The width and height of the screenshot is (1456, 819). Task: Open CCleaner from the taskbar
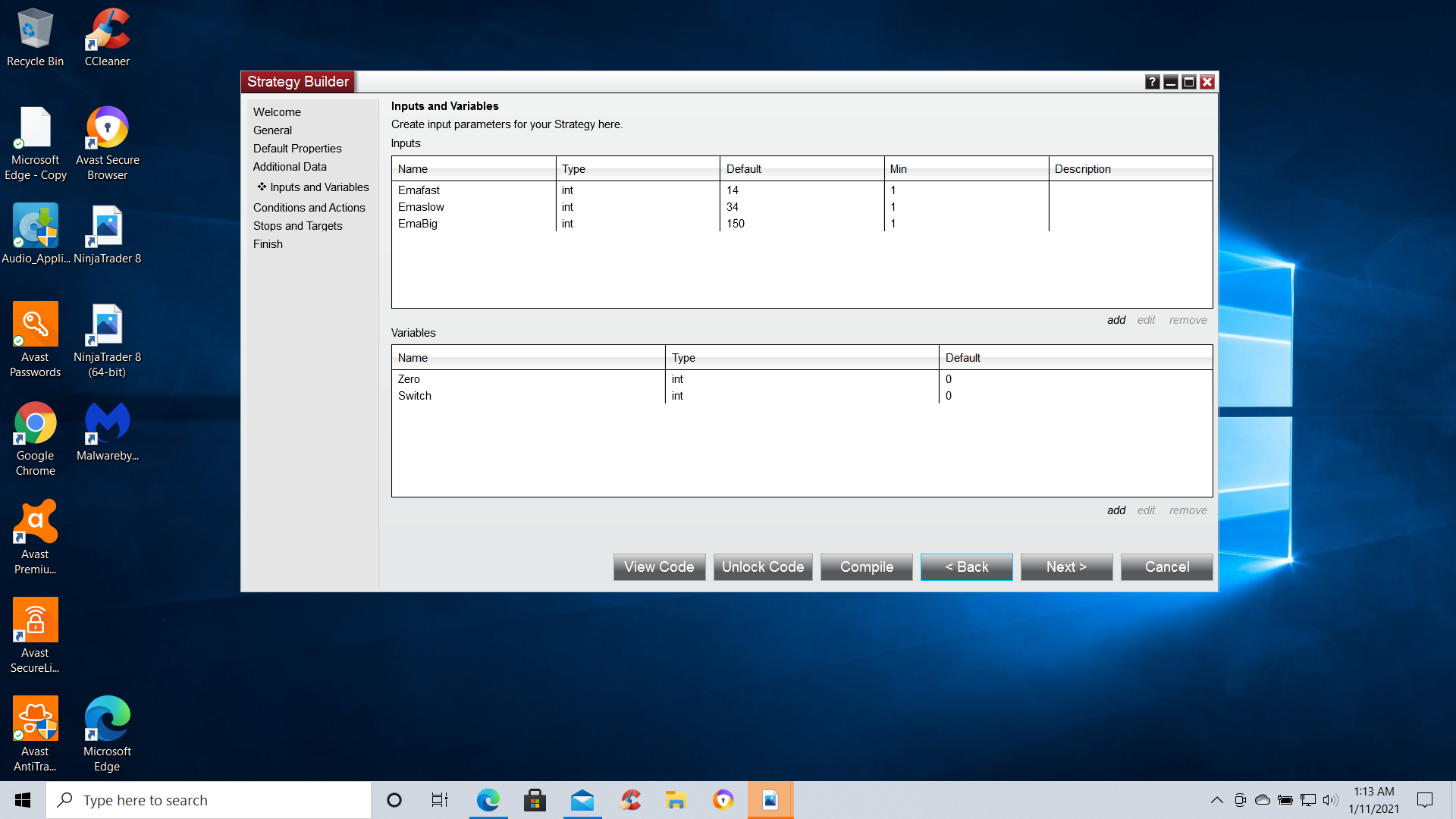(629, 800)
